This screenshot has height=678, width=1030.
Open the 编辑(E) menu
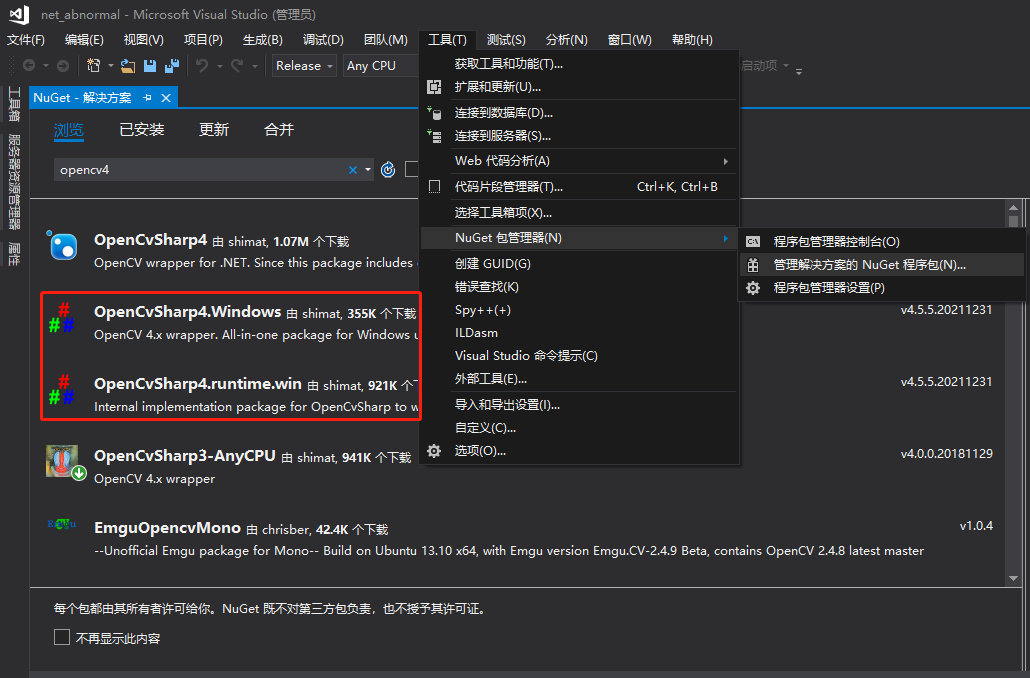84,40
